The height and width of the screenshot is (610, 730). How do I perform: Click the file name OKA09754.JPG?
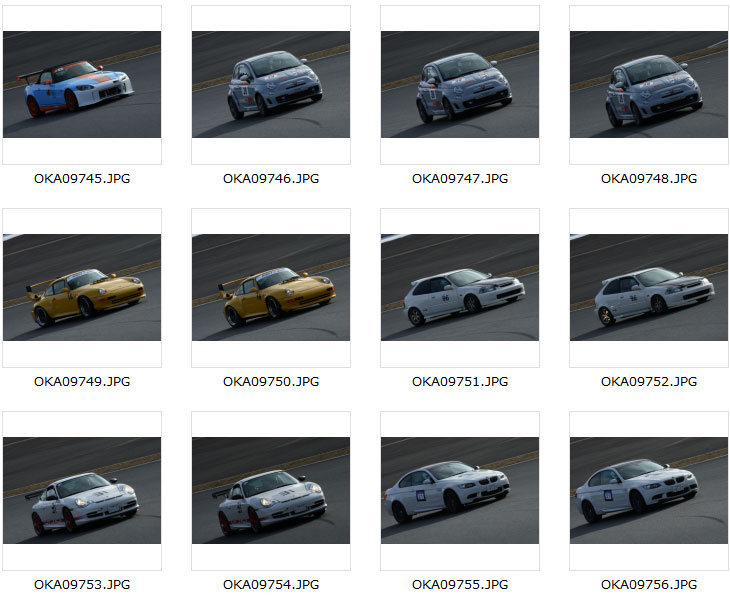point(271,585)
